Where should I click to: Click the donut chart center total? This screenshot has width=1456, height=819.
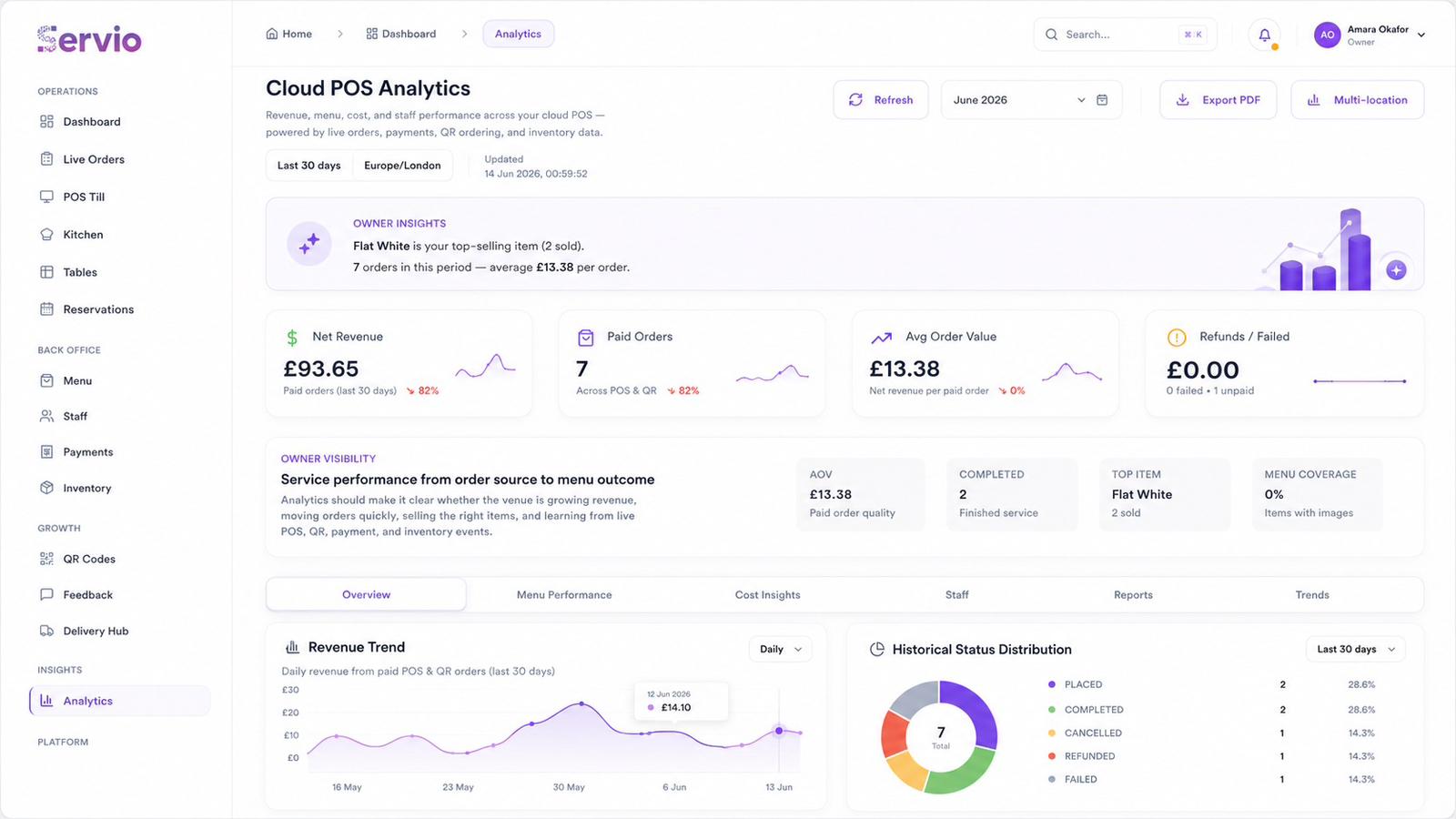(x=941, y=736)
